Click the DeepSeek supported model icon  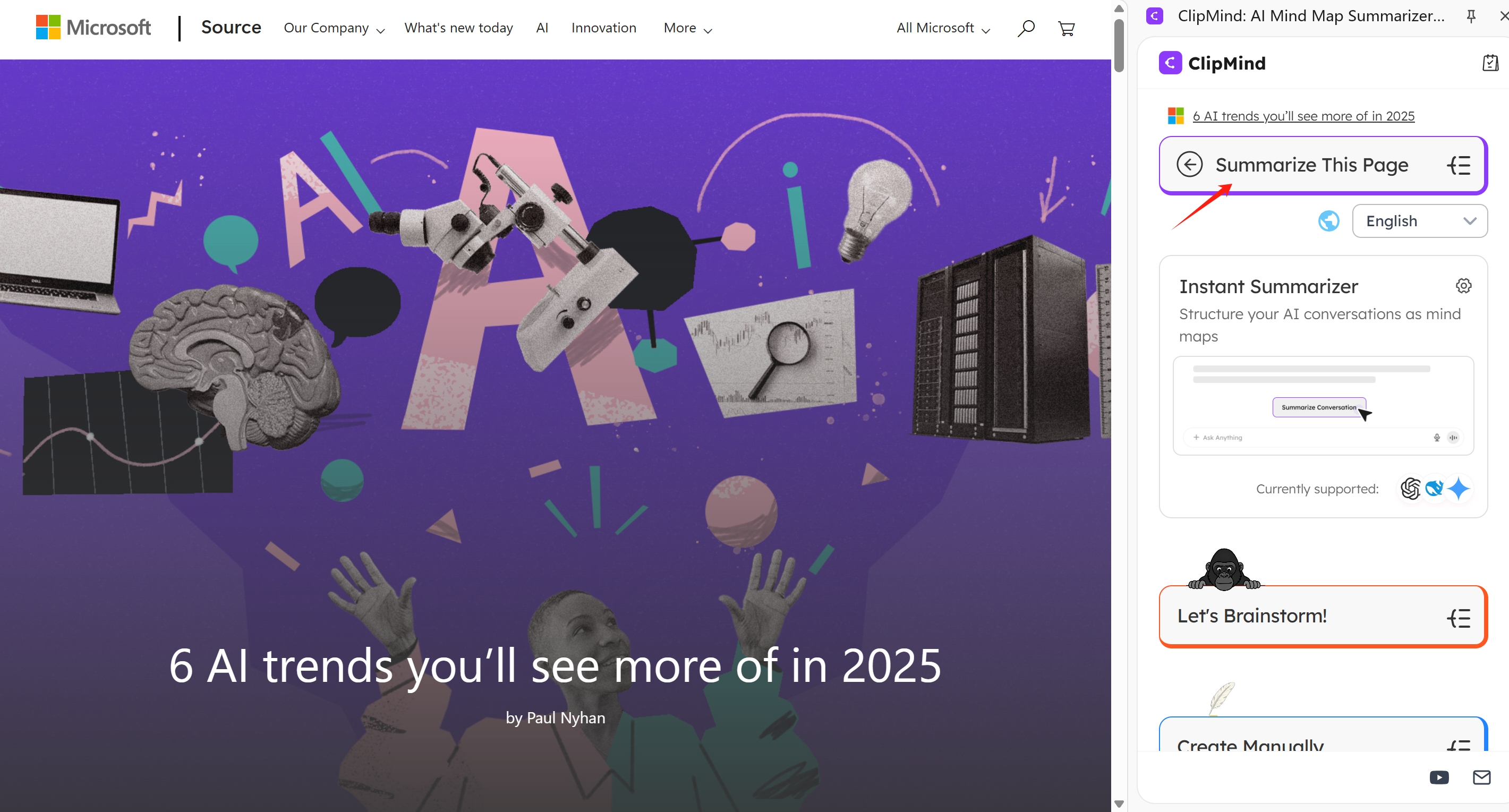1435,488
